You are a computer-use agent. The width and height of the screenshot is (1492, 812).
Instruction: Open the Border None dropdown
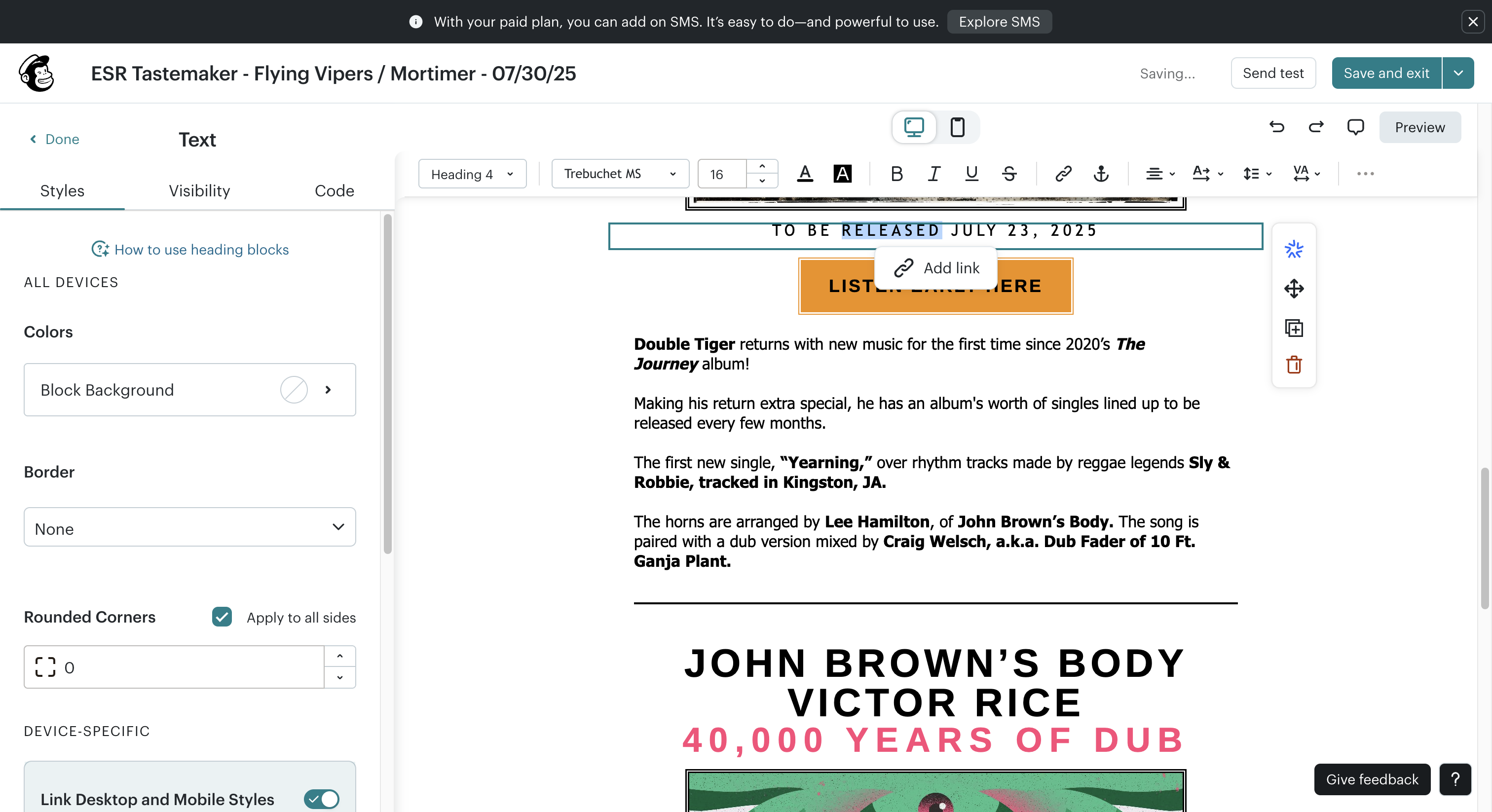[x=190, y=527]
